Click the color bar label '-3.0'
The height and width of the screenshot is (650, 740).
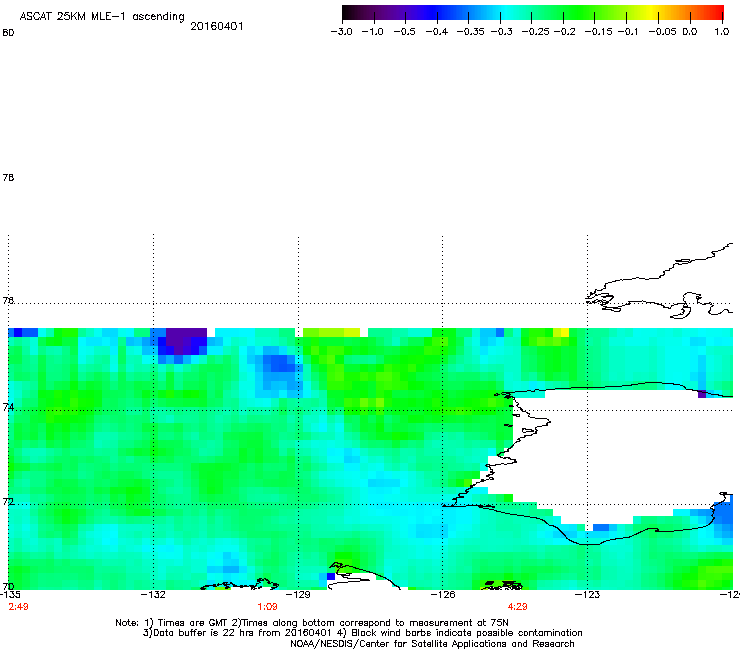coord(341,32)
